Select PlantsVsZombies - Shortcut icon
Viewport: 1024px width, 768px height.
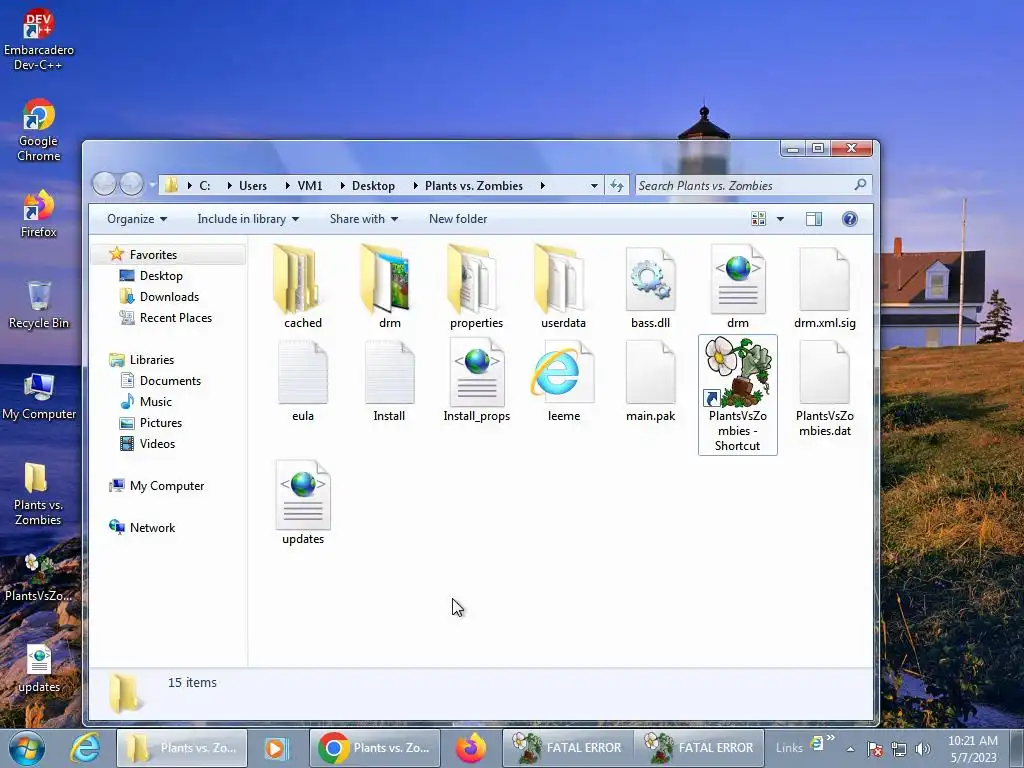click(x=738, y=394)
